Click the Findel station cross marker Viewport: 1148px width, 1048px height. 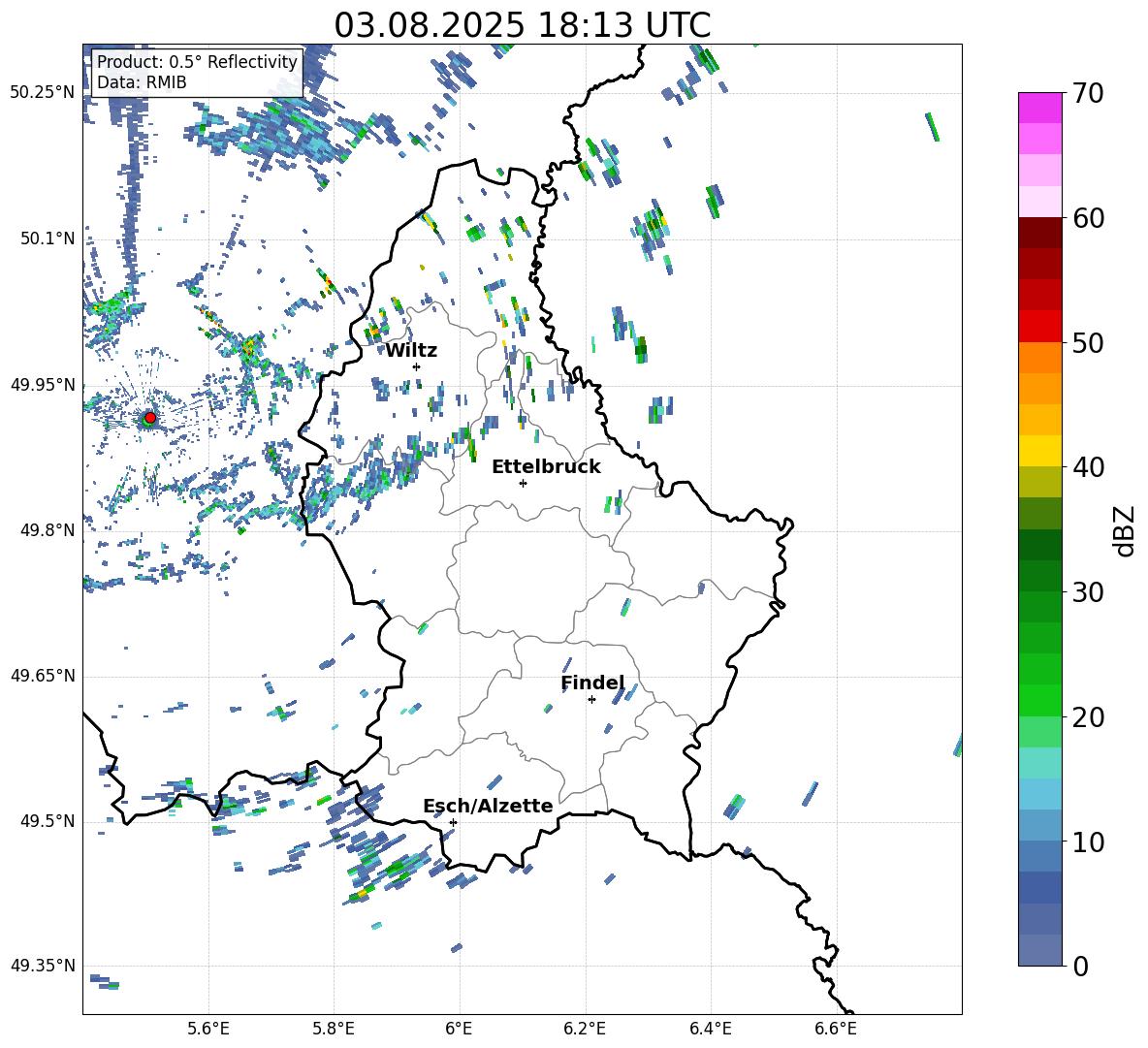click(591, 700)
